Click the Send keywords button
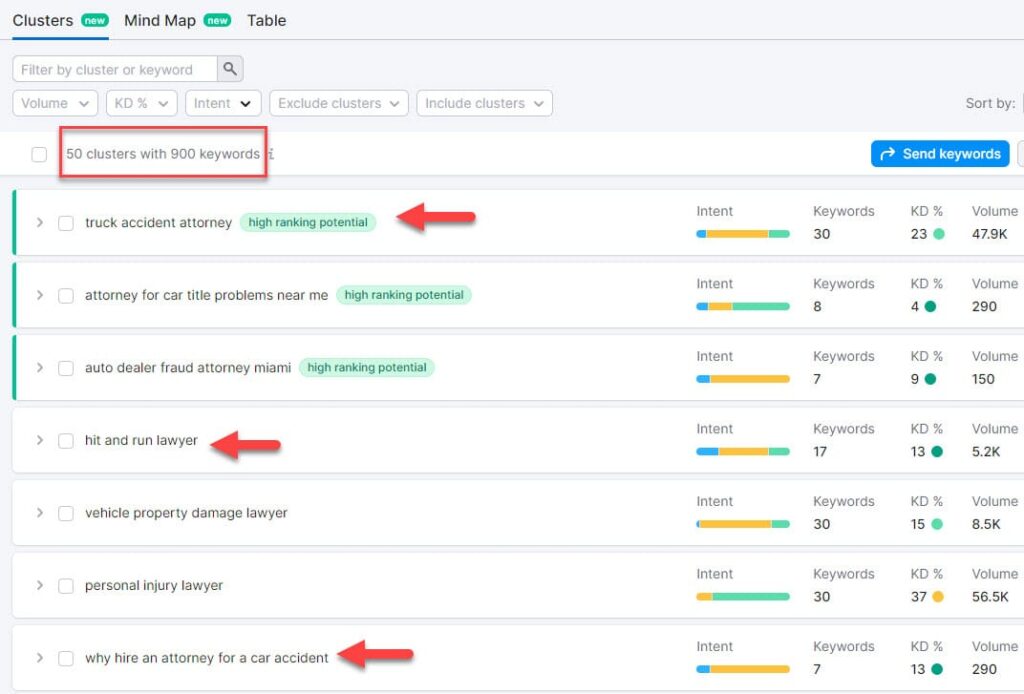Viewport: 1024px width, 694px height. [x=940, y=154]
